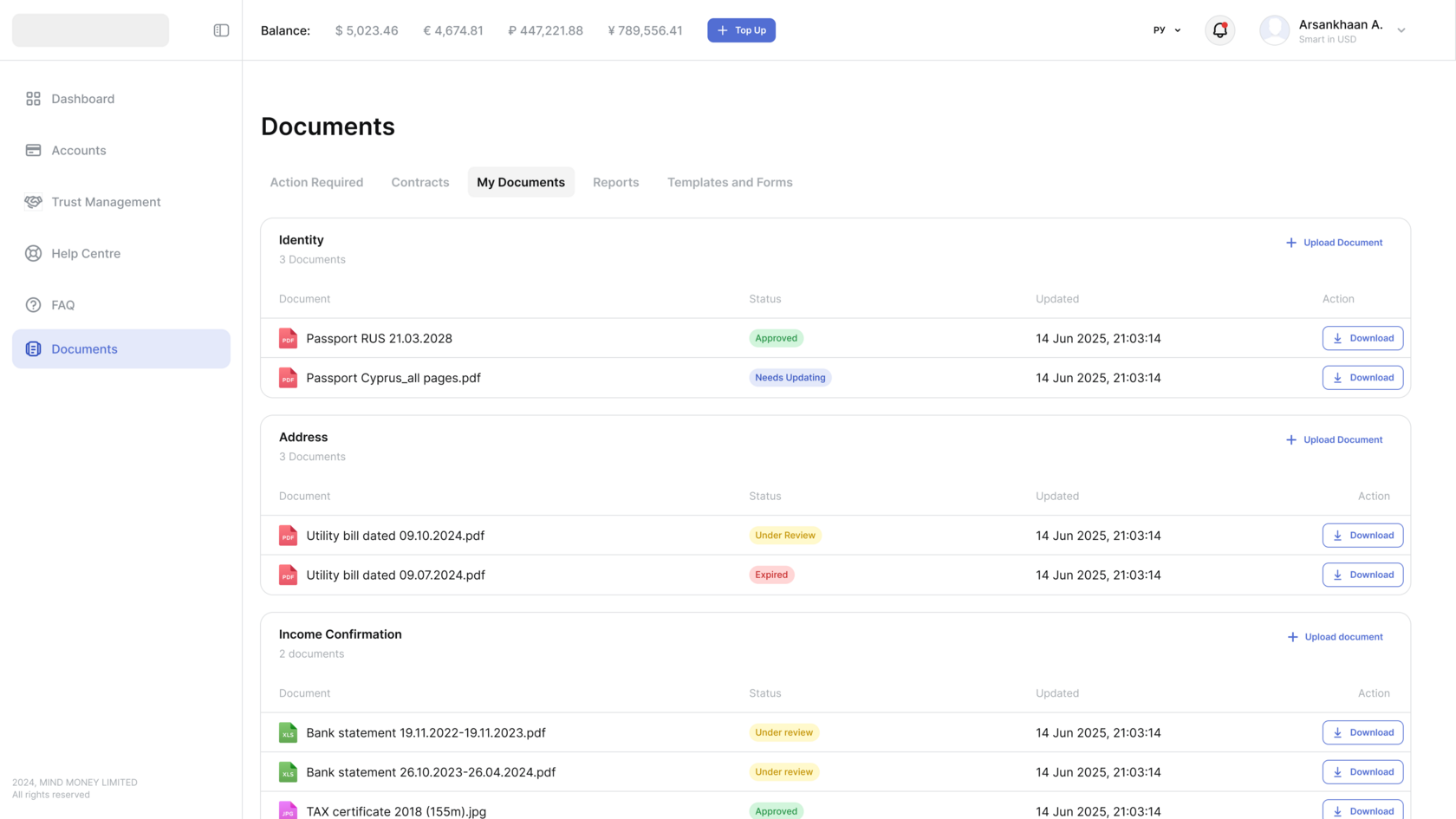Upload a document to Identity section

pos(1334,243)
